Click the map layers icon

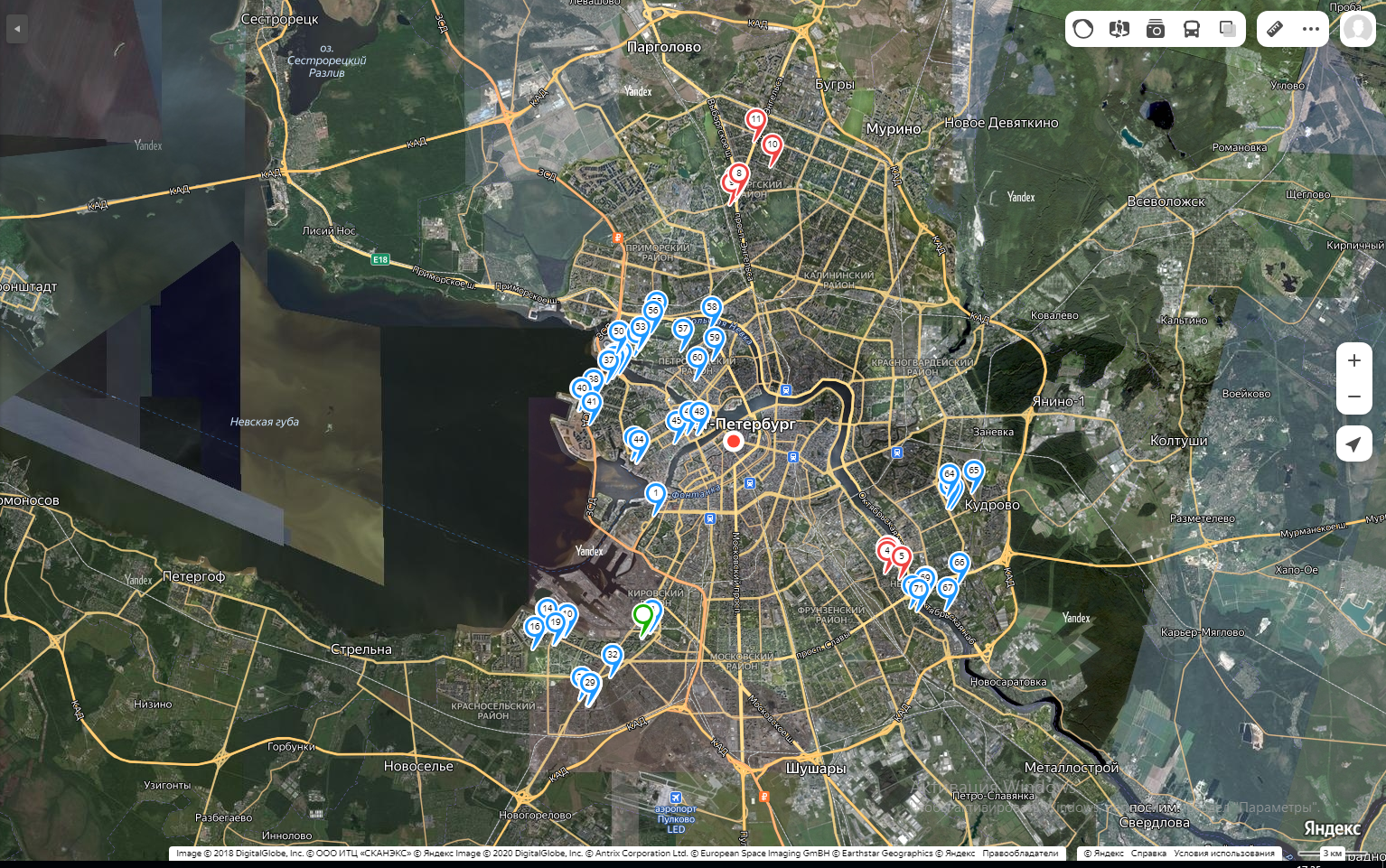coord(1226,28)
